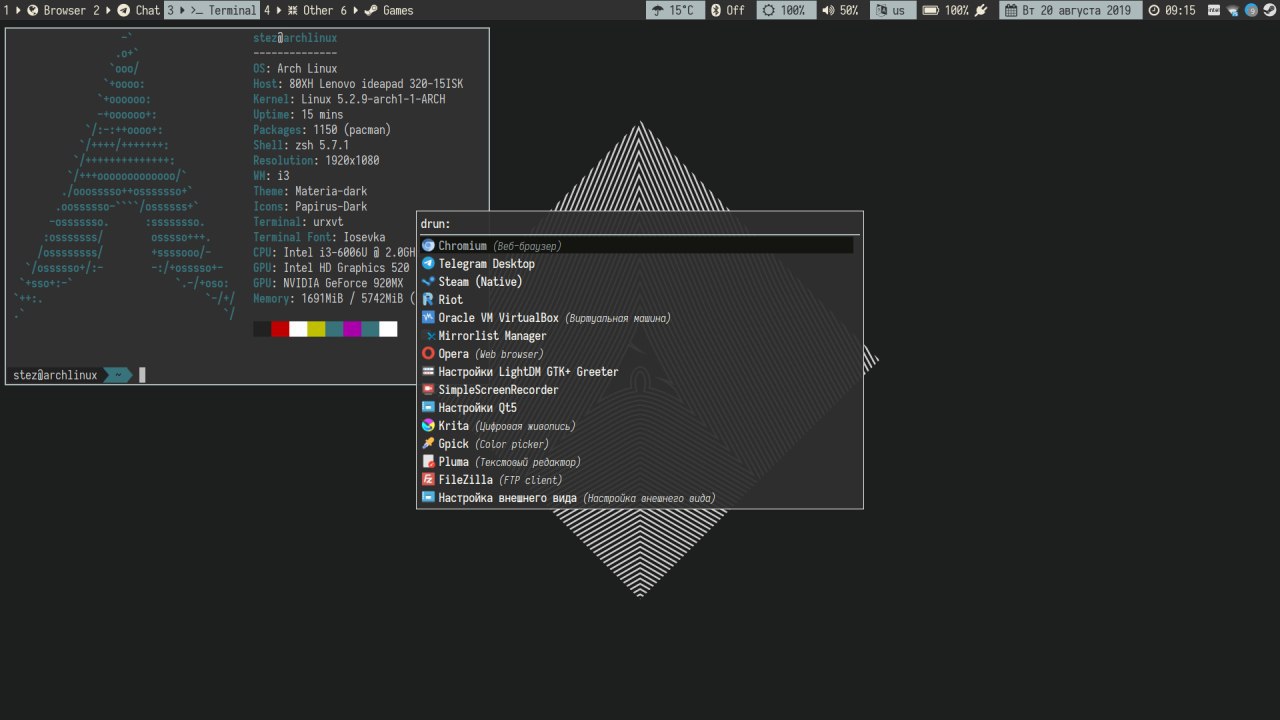Click the 'Kernel: Linux 5.2.9-arch1-1-ARCH' line
Viewport: 1280px width, 720px height.
[349, 99]
